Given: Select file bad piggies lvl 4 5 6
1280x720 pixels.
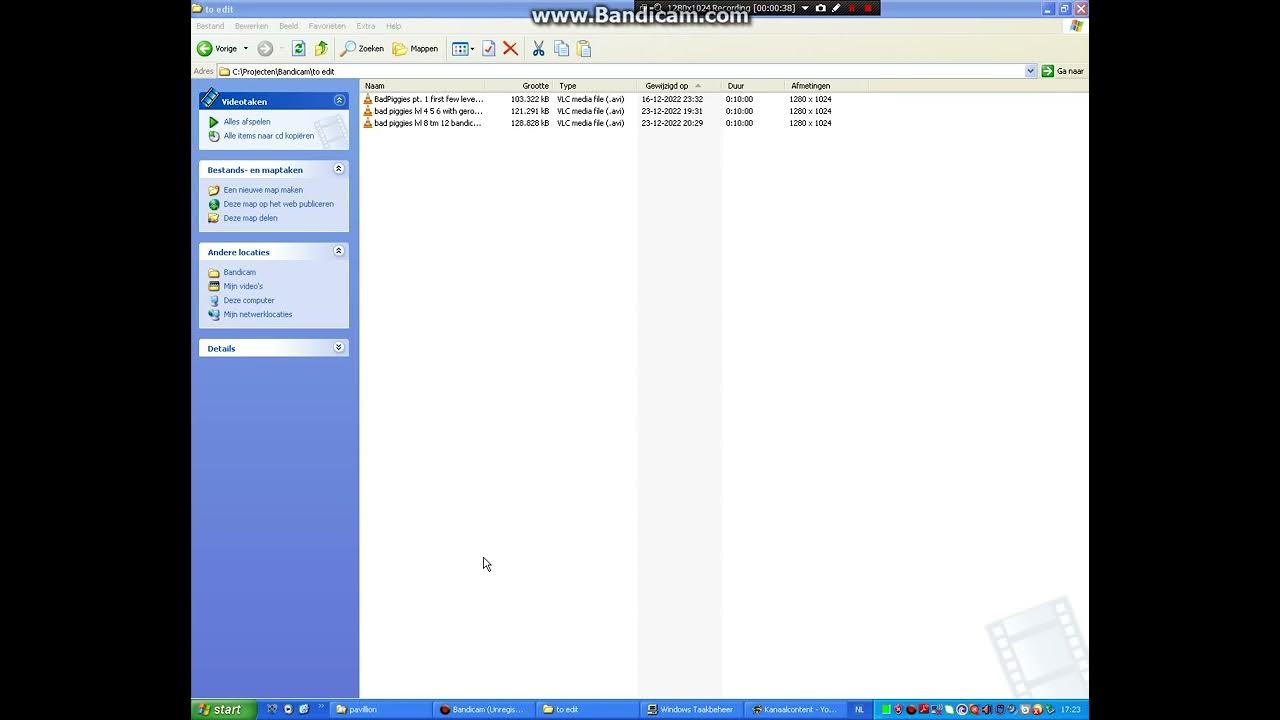Looking at the screenshot, I should coord(423,111).
